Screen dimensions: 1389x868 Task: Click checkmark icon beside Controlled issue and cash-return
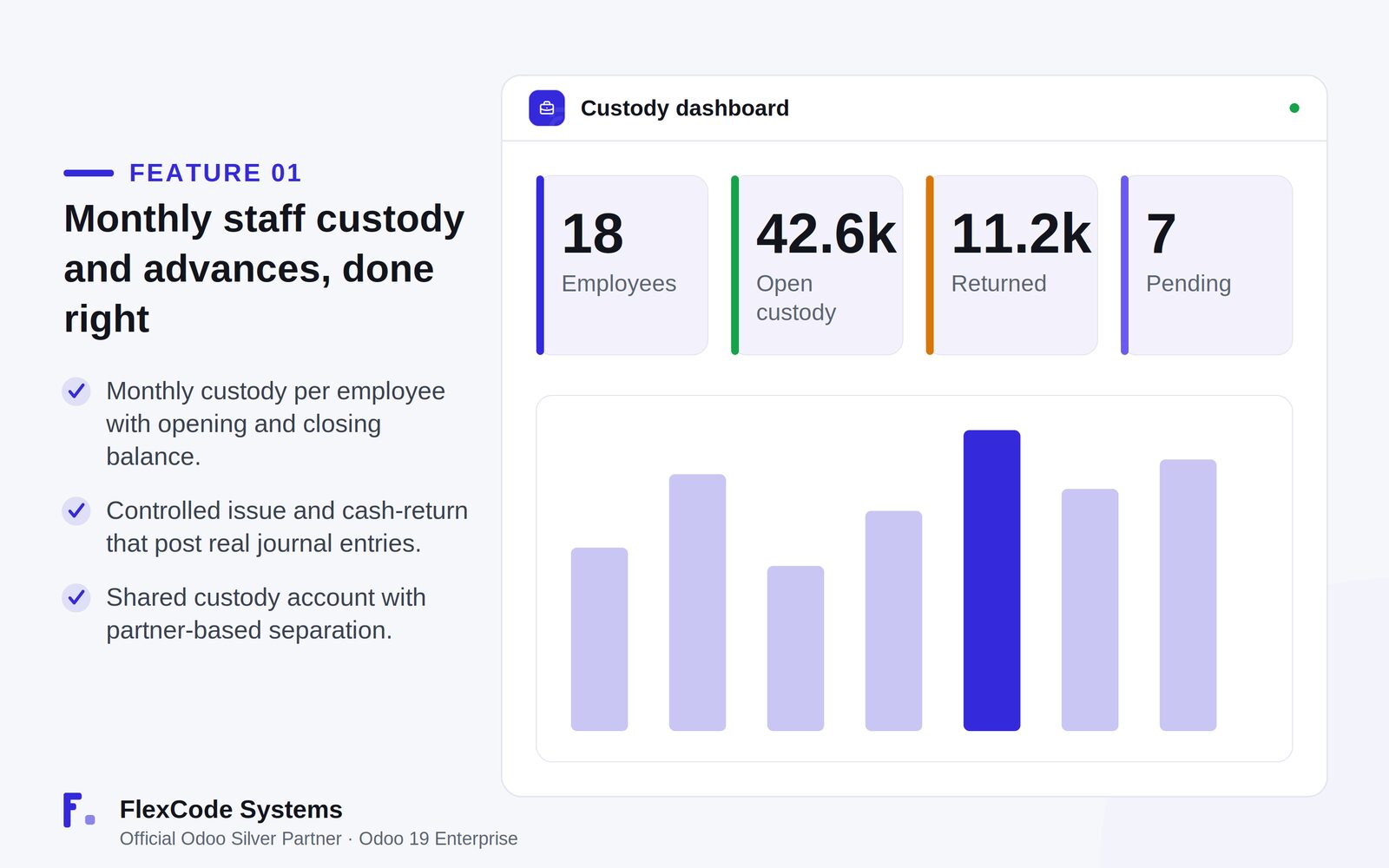pyautogui.click(x=76, y=511)
